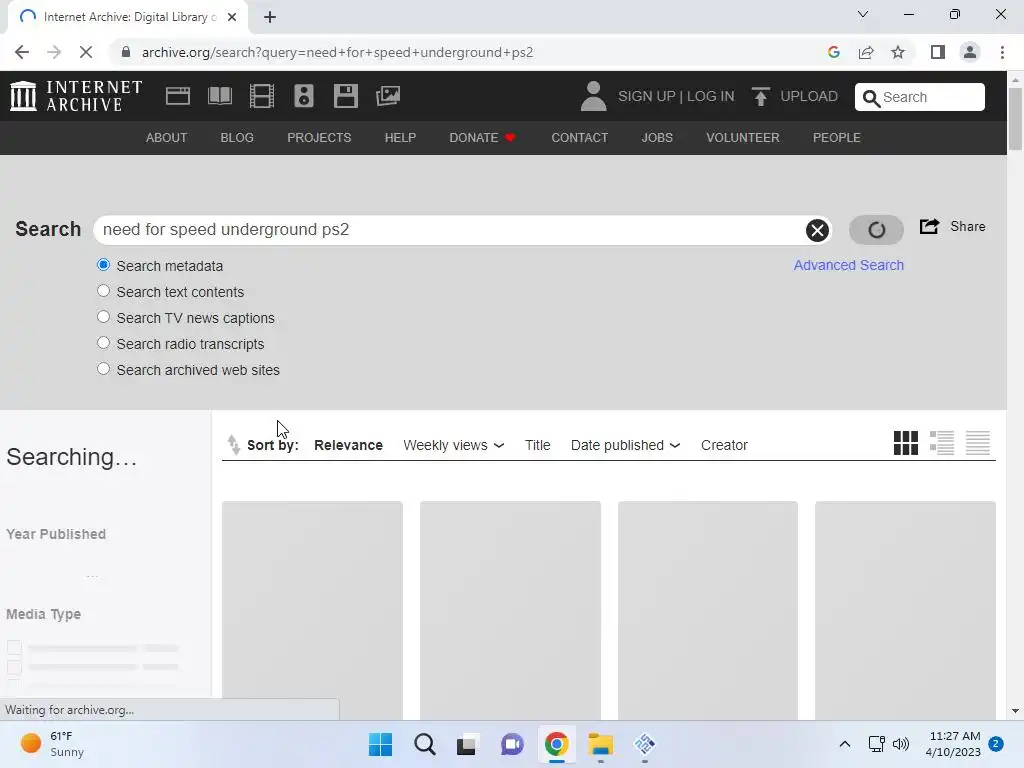This screenshot has width=1024, height=768.
Task: Go back with the browser back arrow
Action: coord(22,52)
